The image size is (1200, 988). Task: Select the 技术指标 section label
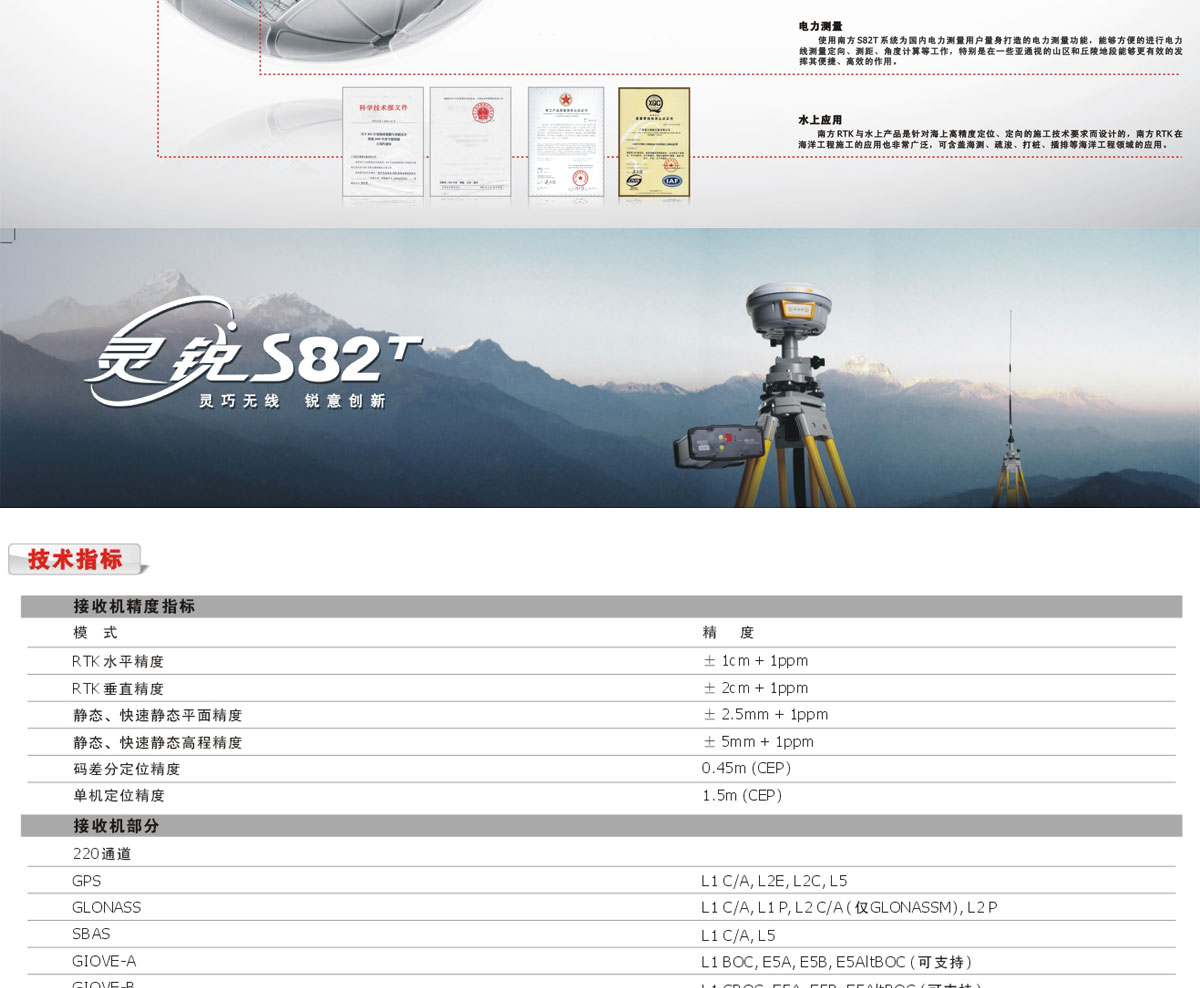pos(76,560)
